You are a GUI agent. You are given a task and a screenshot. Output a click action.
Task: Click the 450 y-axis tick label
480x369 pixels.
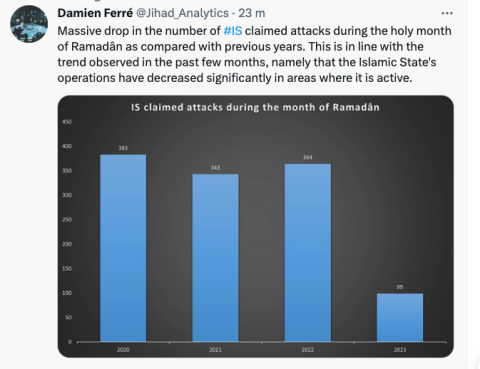click(67, 122)
